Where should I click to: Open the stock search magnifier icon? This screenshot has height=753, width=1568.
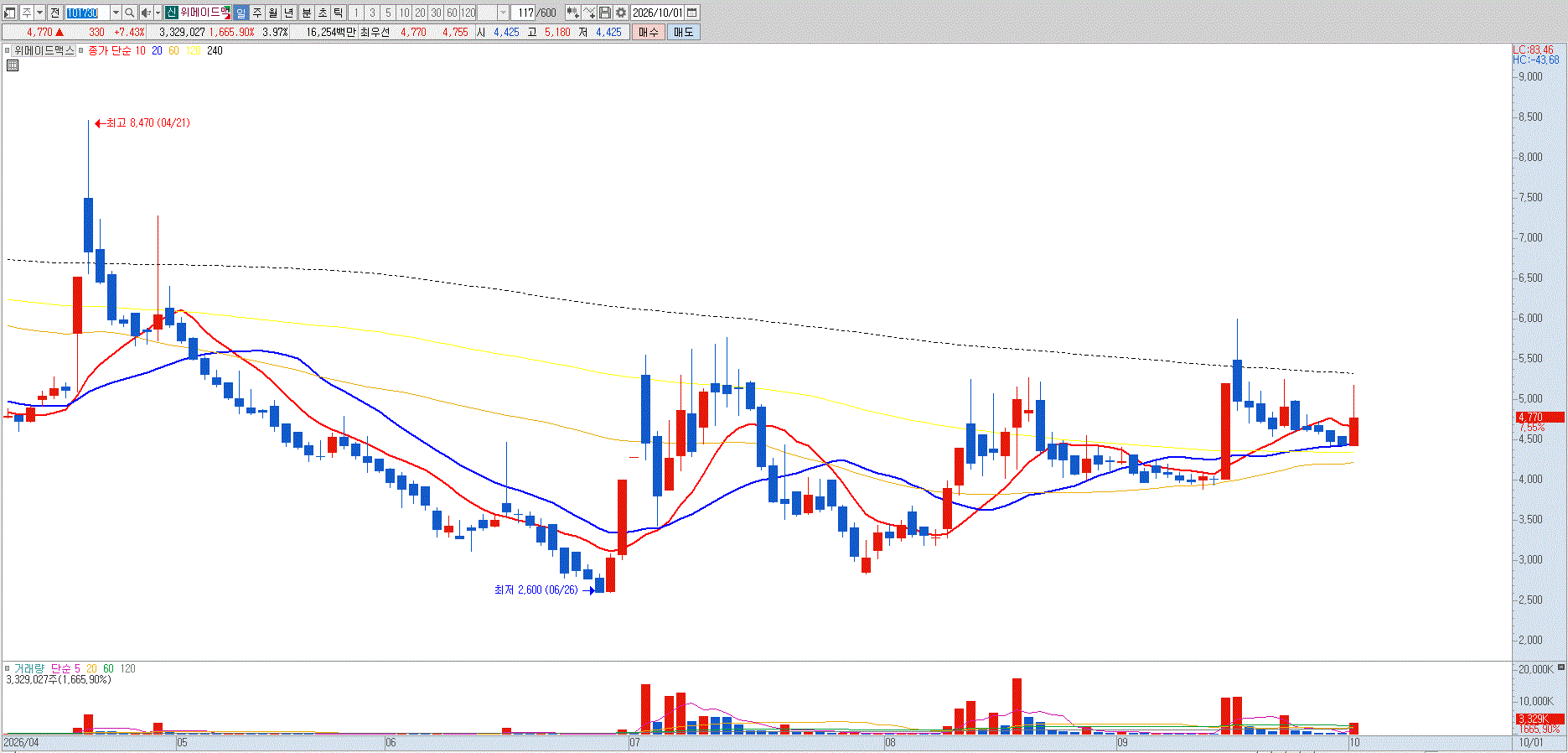pos(130,13)
